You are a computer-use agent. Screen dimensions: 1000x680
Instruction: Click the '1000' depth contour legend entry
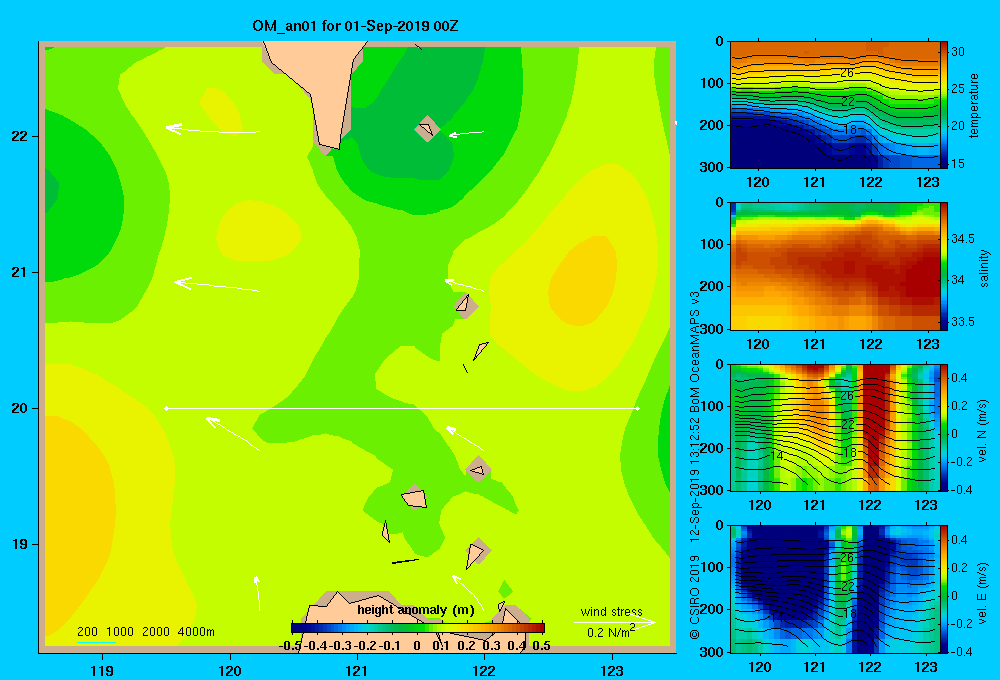click(120, 632)
